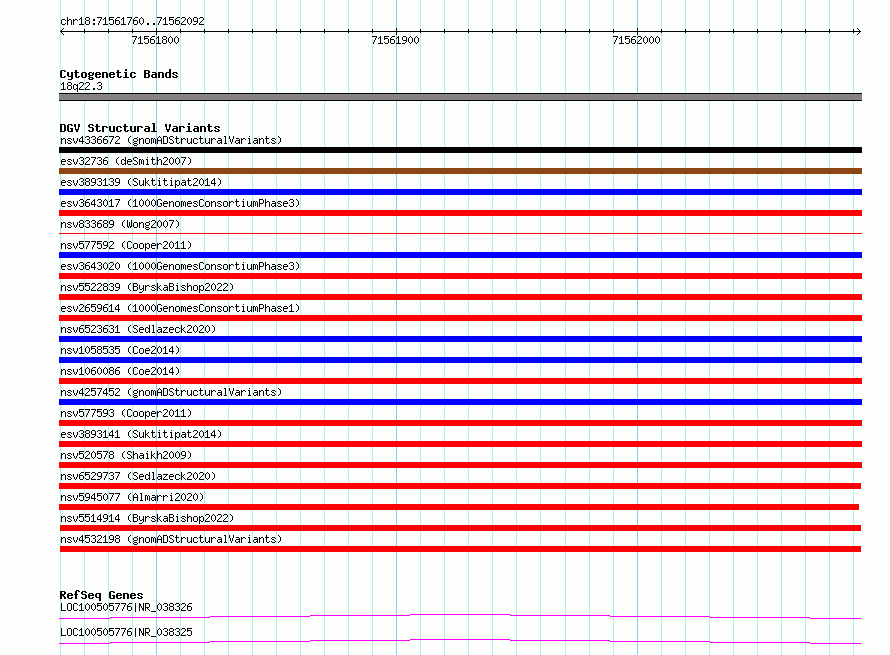Select the 18q22.3 band label

81,86
